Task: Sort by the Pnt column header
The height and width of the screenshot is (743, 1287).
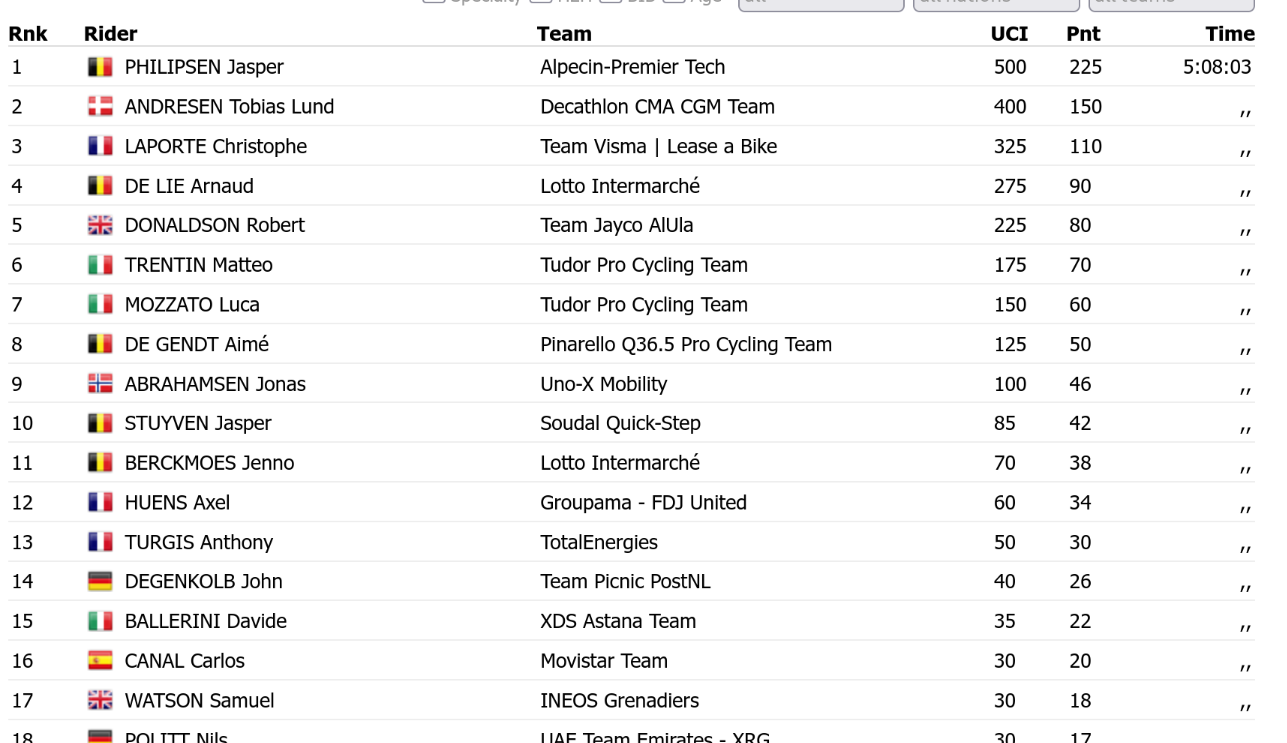Action: tap(1083, 34)
